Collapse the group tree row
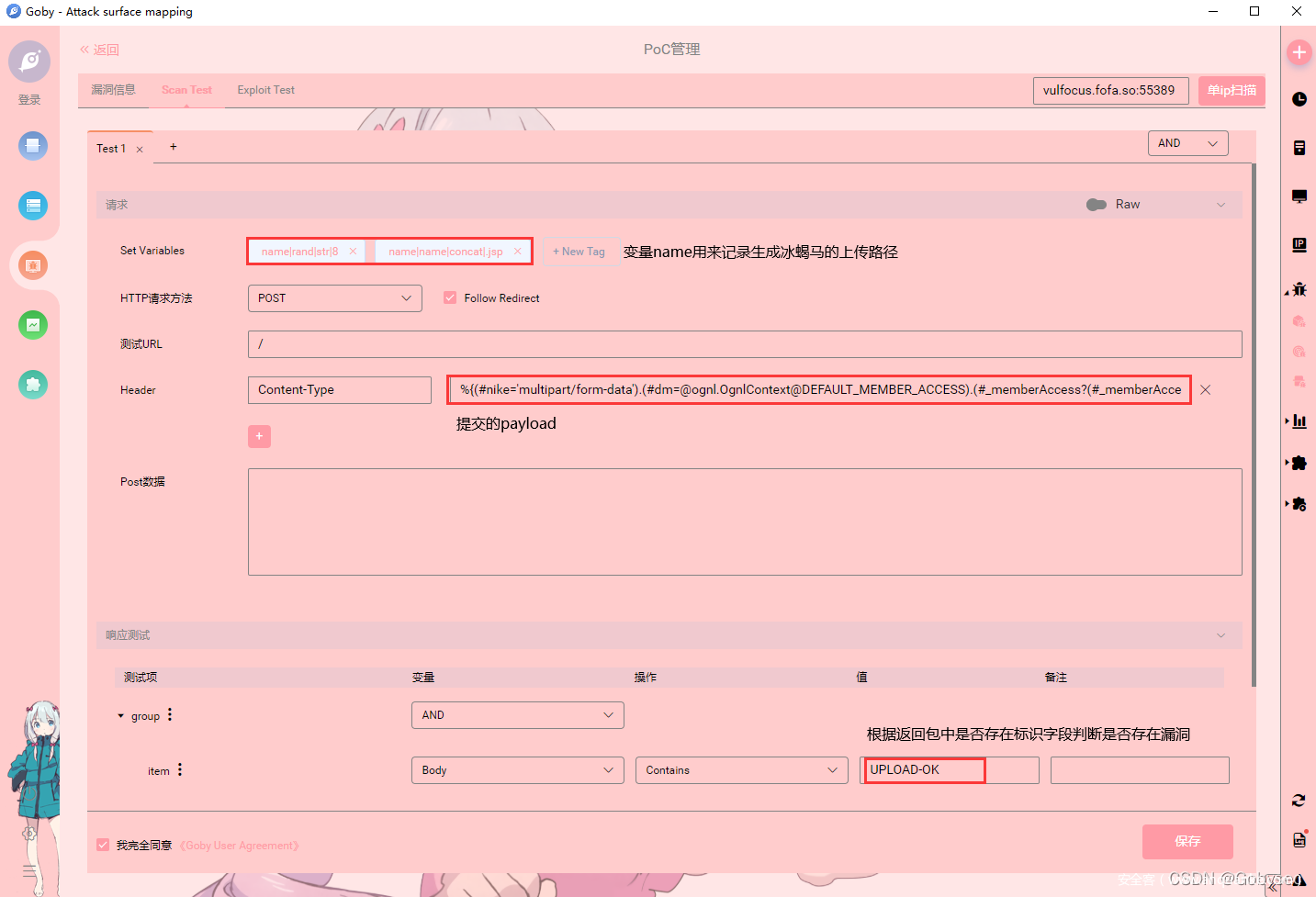Image resolution: width=1316 pixels, height=897 pixels. click(120, 716)
